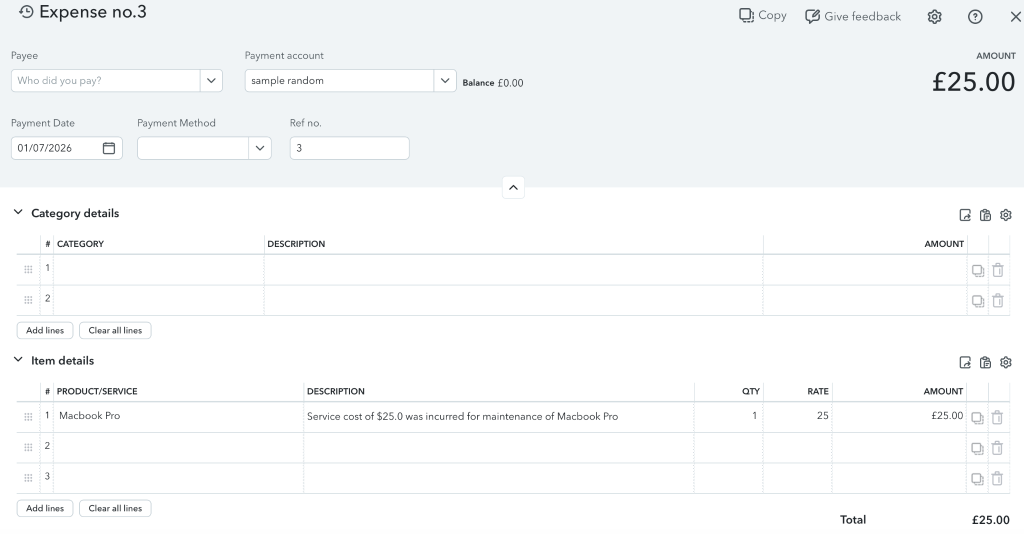Click Add lines under Item details
Screen dimensions: 1024x534
coord(45,509)
